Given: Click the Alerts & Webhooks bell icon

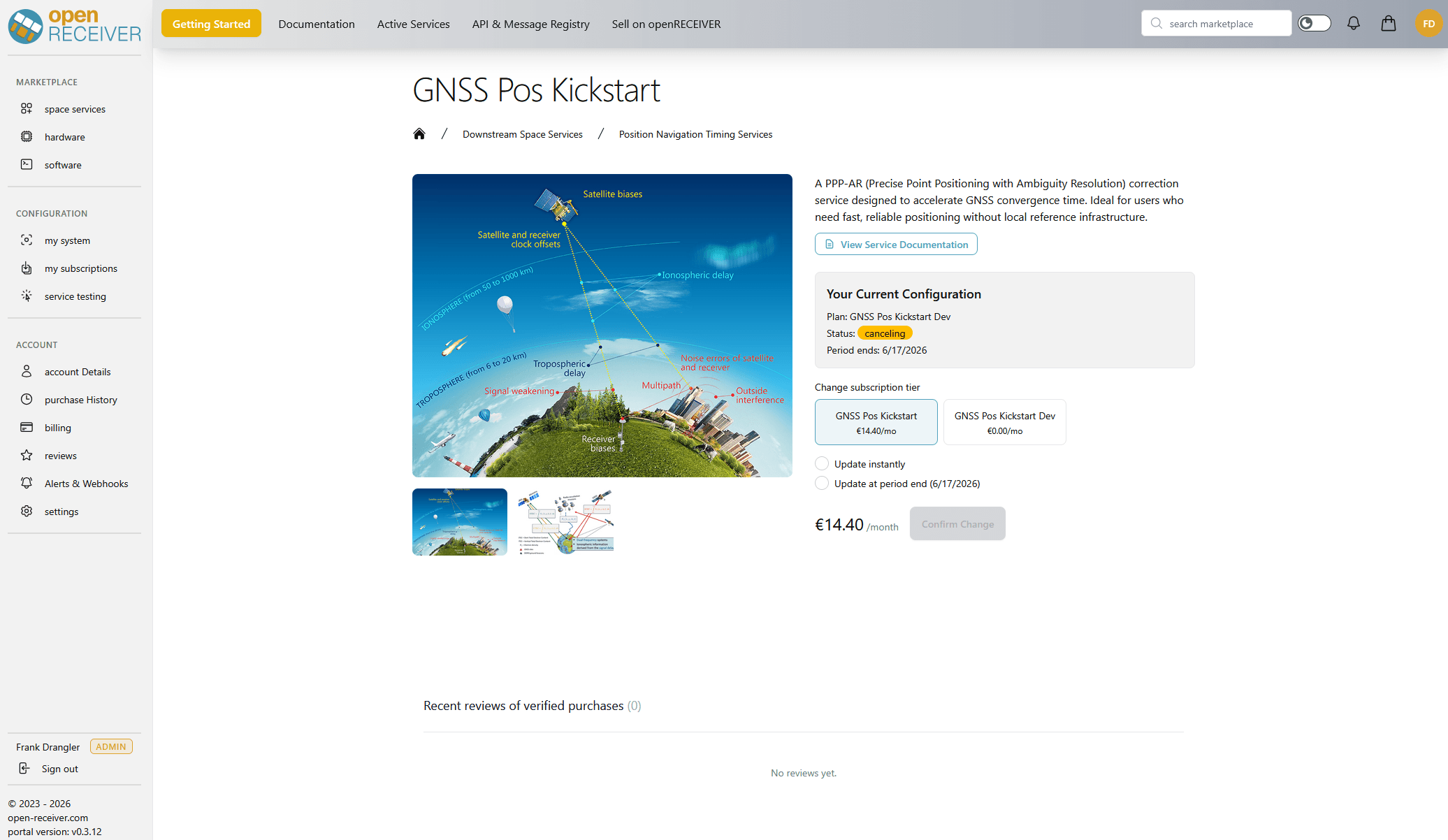Looking at the screenshot, I should point(27,483).
